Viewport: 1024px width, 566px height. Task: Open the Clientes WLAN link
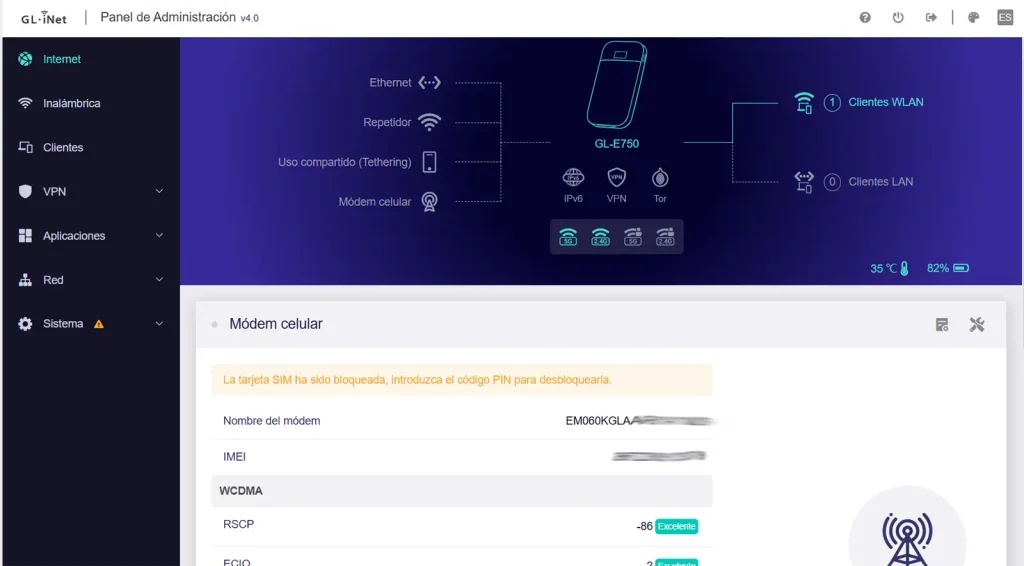(x=886, y=102)
